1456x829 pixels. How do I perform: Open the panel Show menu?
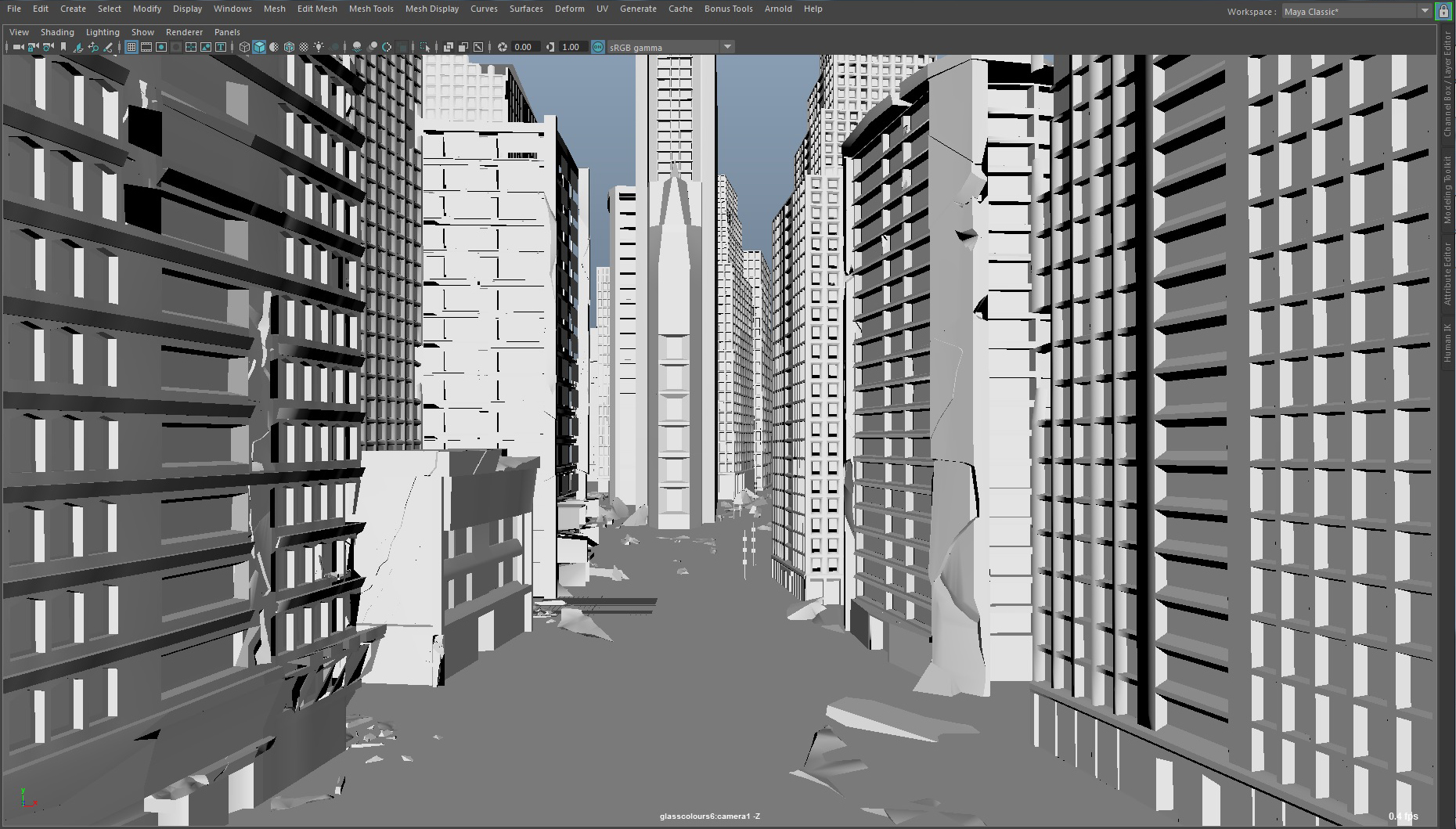click(142, 32)
